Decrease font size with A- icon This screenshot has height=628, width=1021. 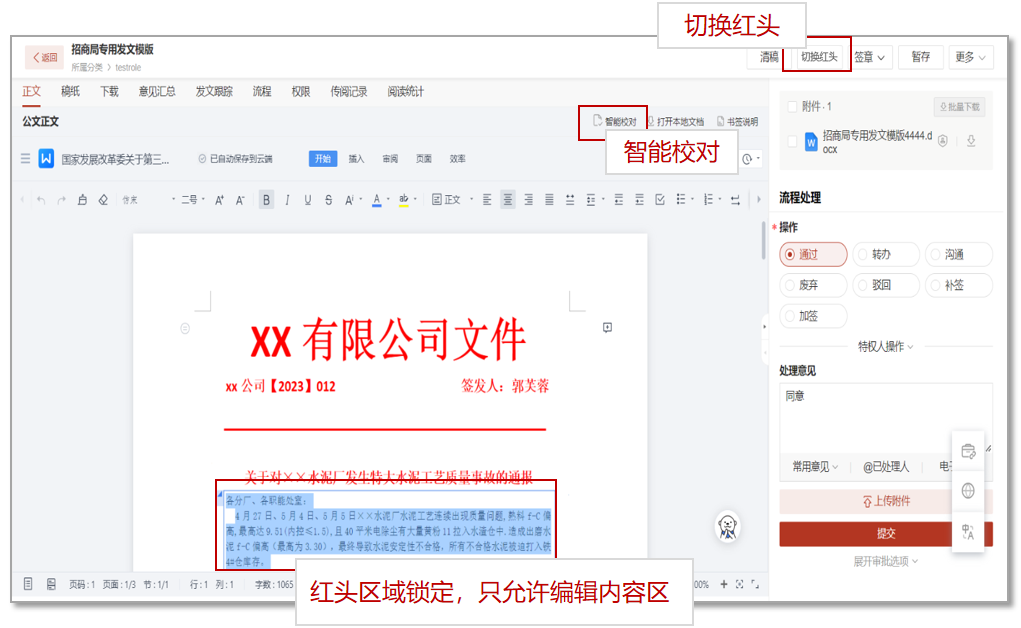[240, 200]
